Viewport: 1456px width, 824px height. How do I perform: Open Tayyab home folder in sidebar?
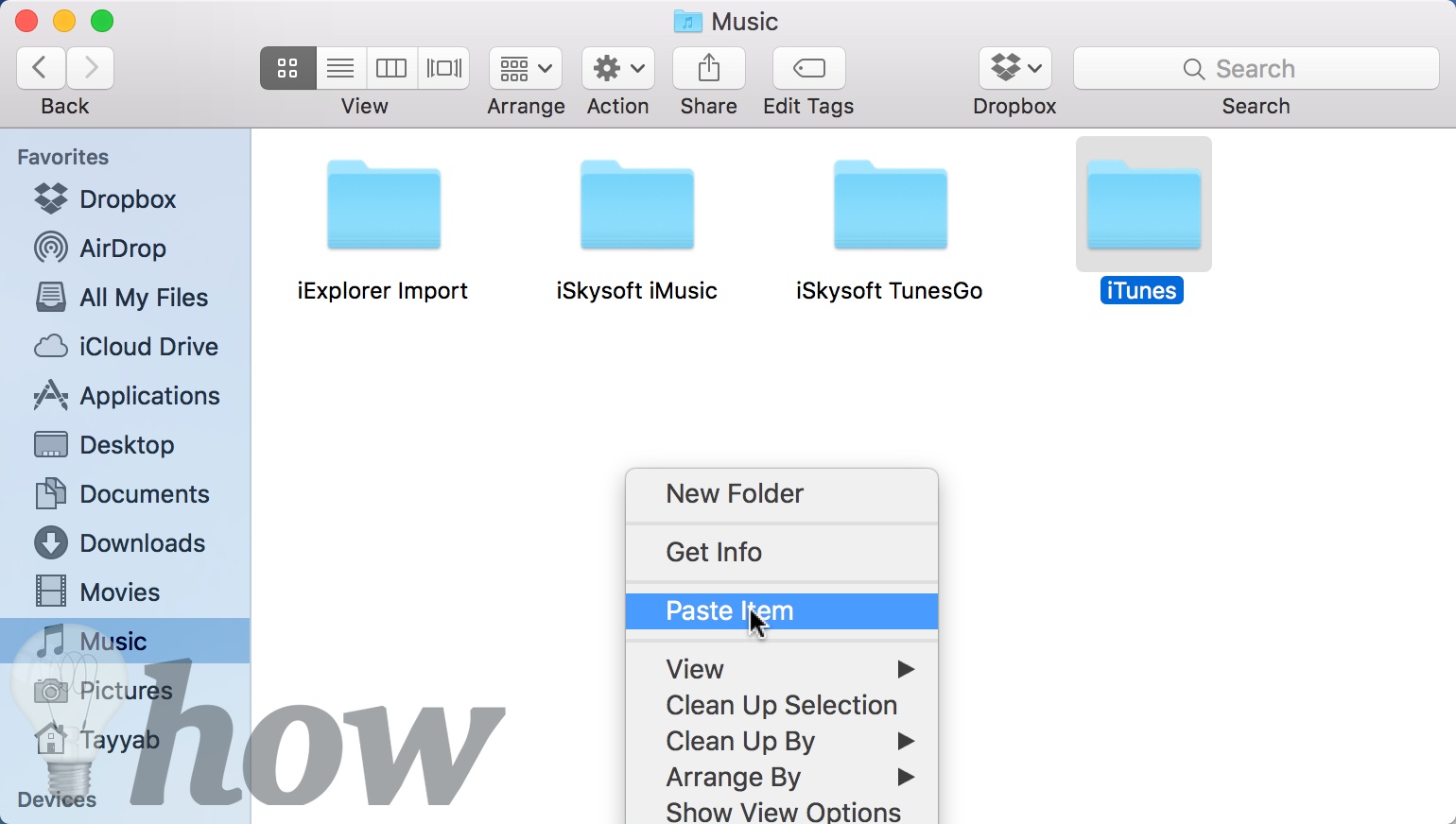pos(125,740)
